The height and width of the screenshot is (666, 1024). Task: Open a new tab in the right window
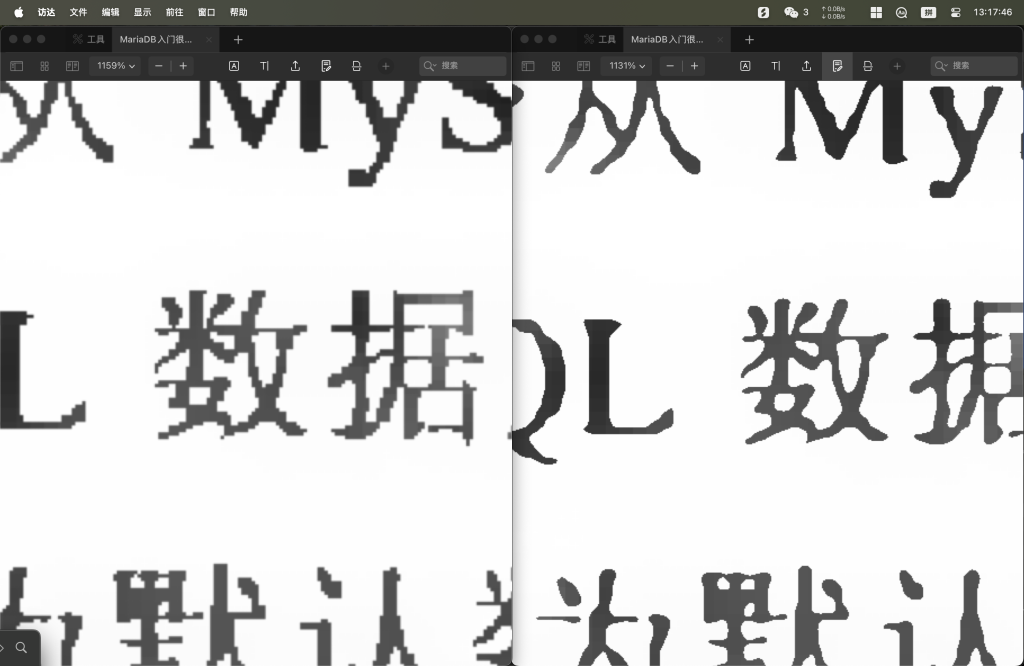[749, 40]
